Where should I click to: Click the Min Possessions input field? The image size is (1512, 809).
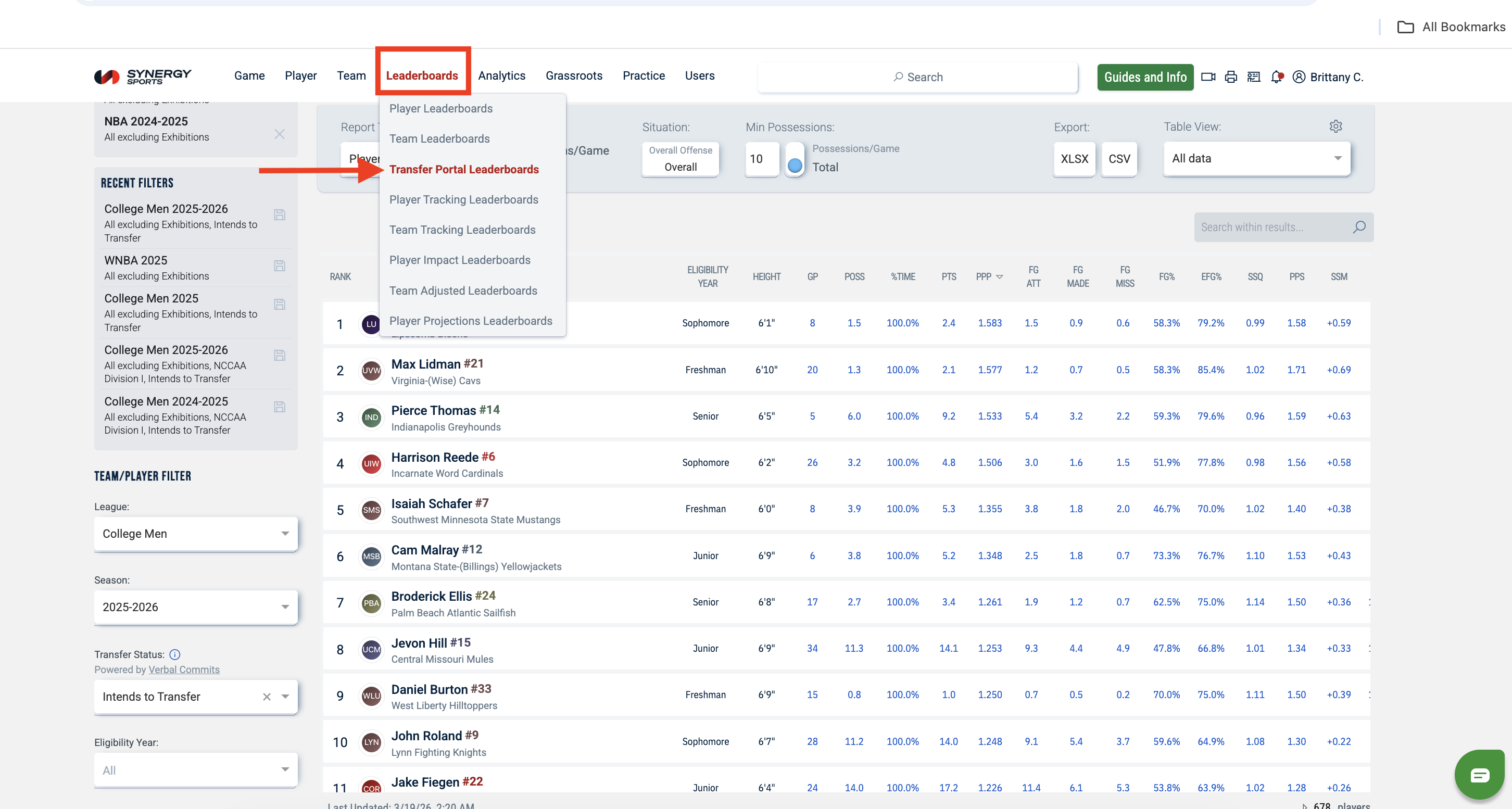pos(761,158)
